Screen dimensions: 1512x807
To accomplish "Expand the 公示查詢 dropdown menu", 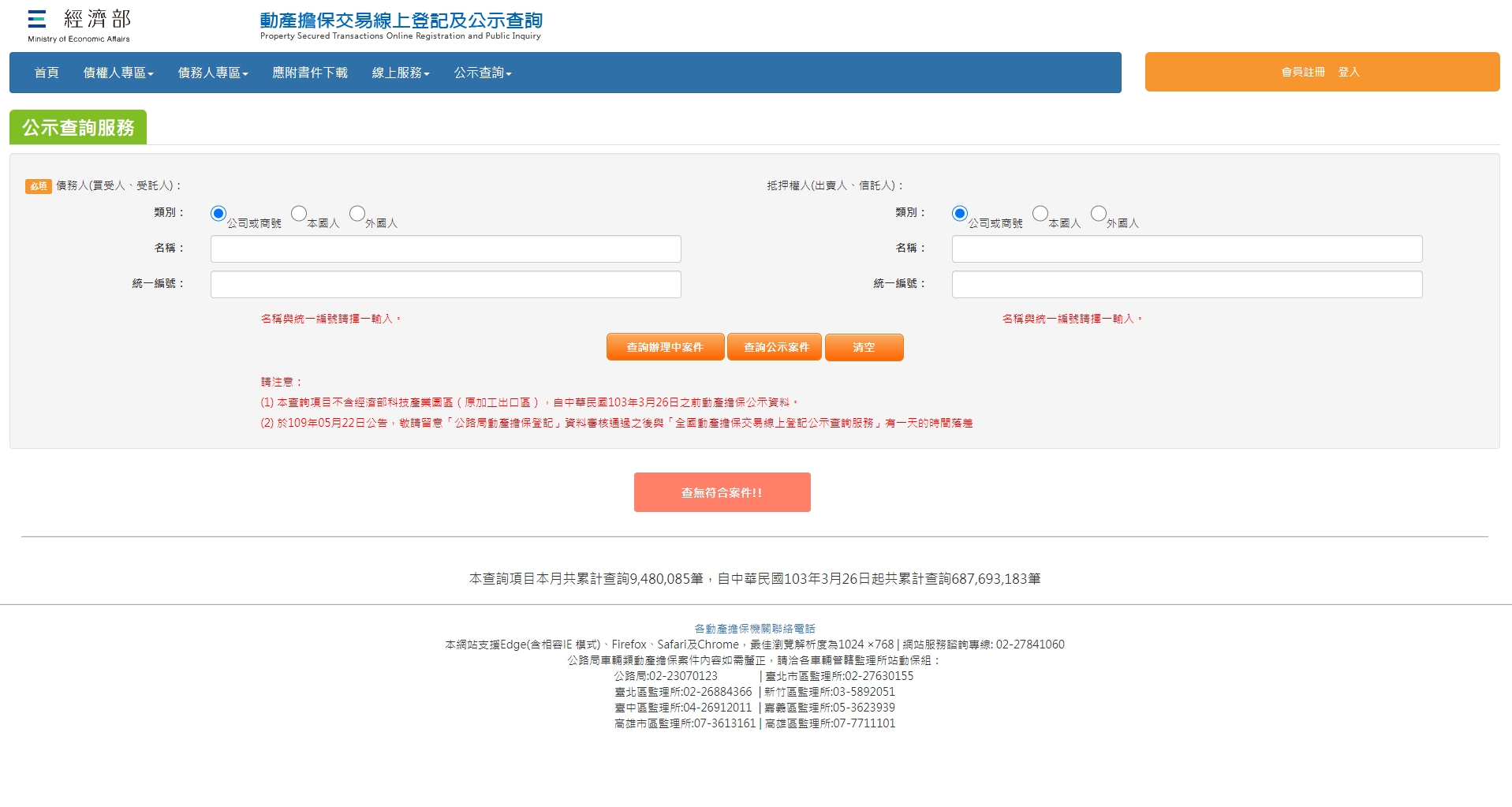I will (x=483, y=73).
